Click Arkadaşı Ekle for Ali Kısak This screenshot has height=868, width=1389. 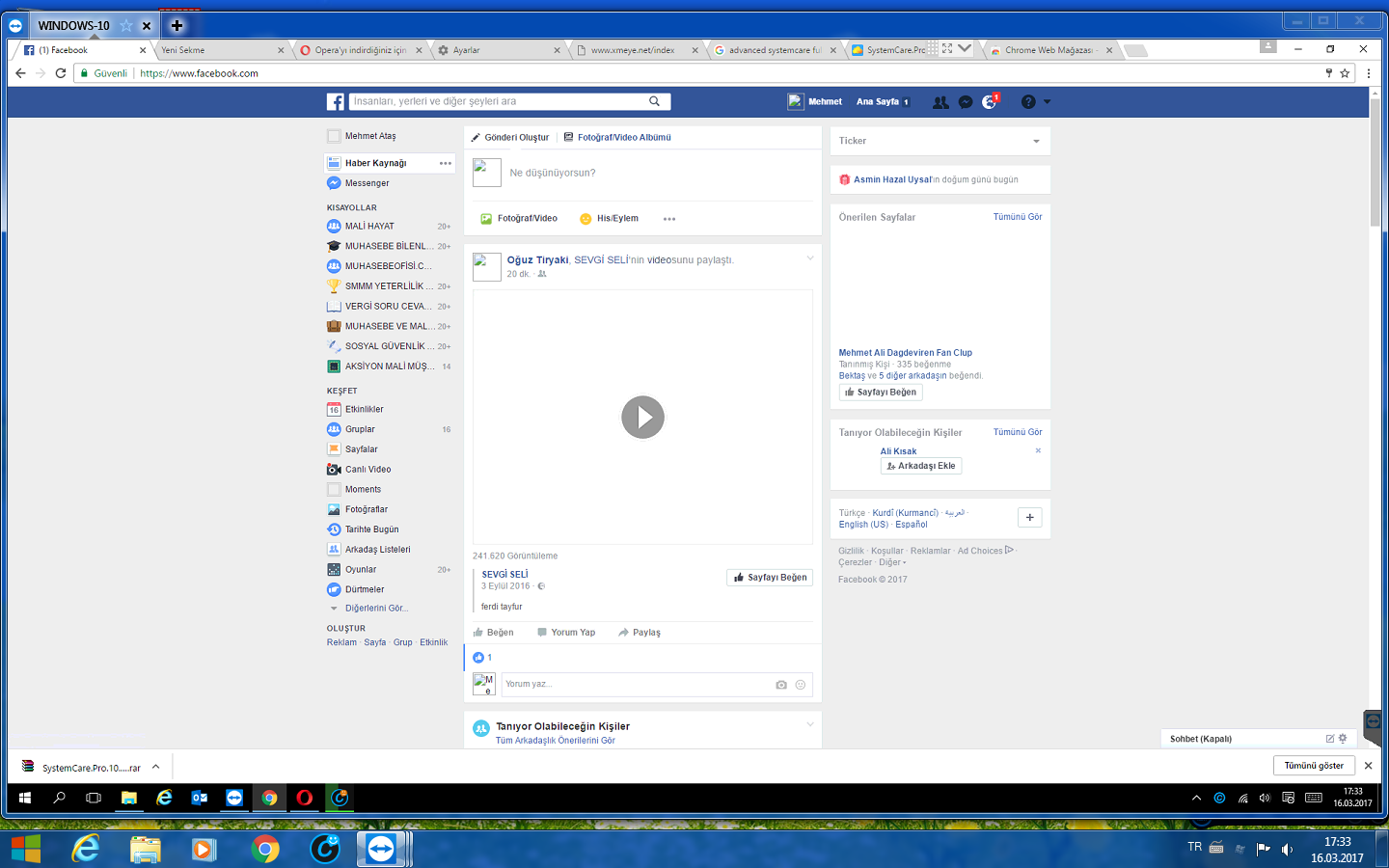[921, 466]
